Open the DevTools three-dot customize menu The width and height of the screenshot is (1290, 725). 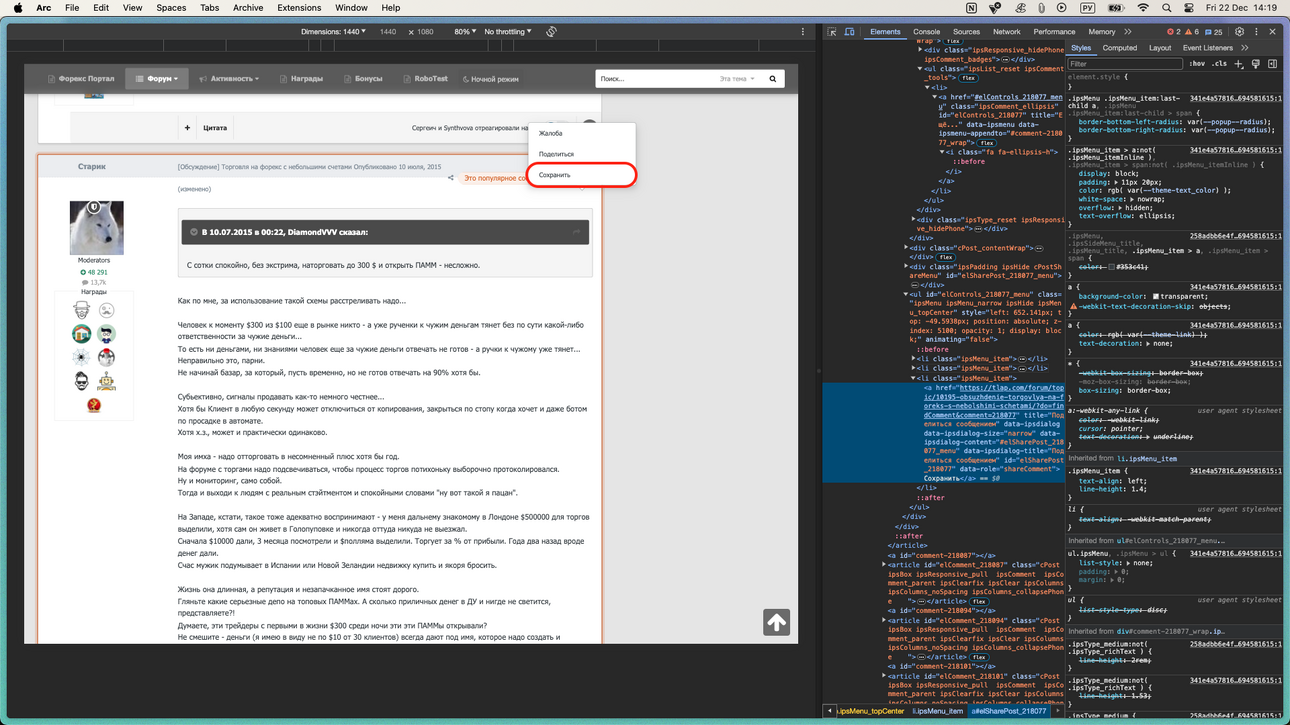click(1256, 32)
